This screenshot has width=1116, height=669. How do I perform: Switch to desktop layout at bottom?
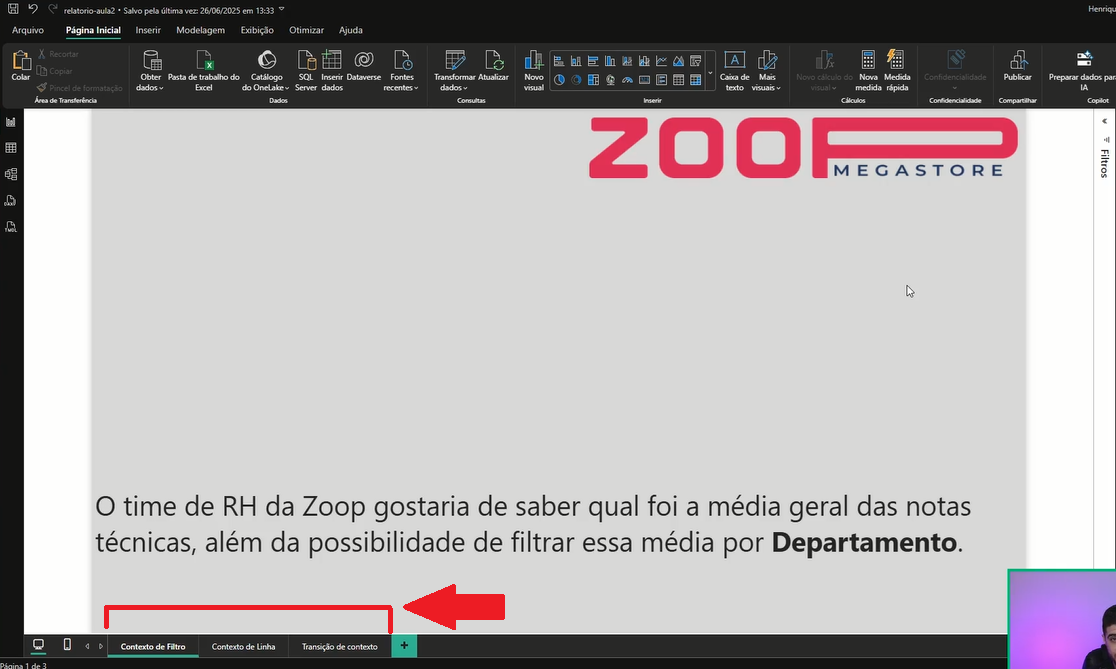coord(38,645)
